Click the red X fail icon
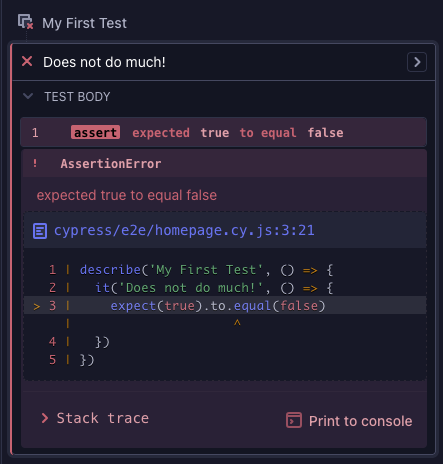Viewport: 443px width, 464px height. pyautogui.click(x=27, y=61)
